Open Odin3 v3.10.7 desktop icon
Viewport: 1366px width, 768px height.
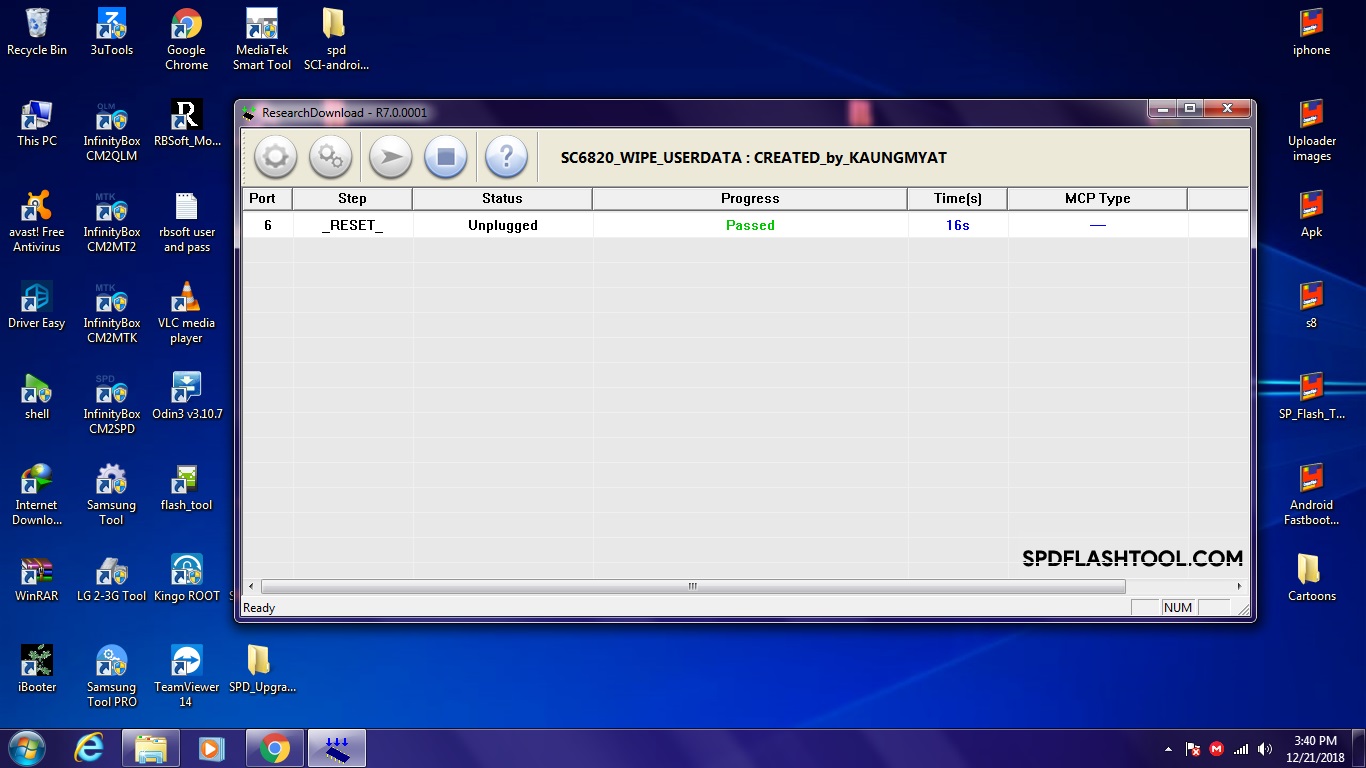[x=187, y=396]
